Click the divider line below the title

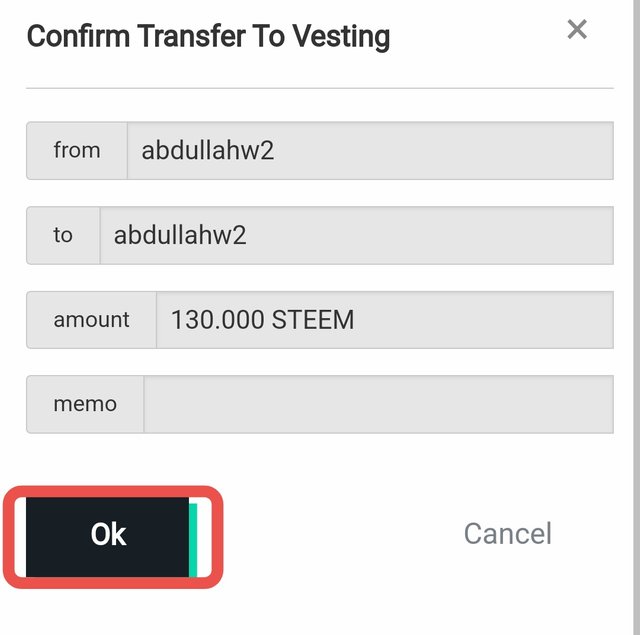[320, 88]
